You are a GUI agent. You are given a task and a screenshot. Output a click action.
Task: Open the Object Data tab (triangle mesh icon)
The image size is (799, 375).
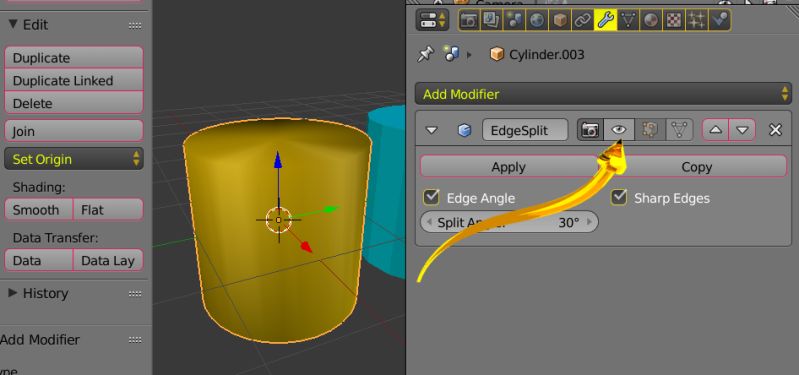628,20
